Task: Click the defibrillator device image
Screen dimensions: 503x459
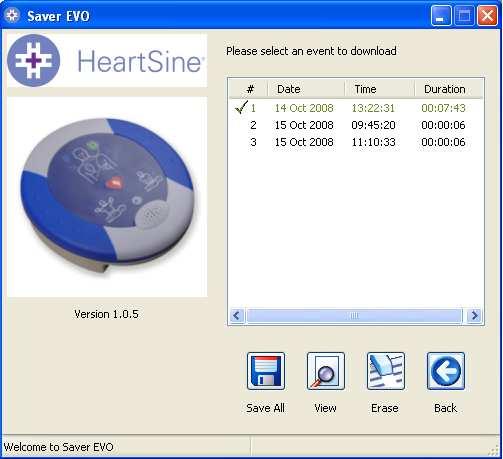Action: click(x=107, y=197)
